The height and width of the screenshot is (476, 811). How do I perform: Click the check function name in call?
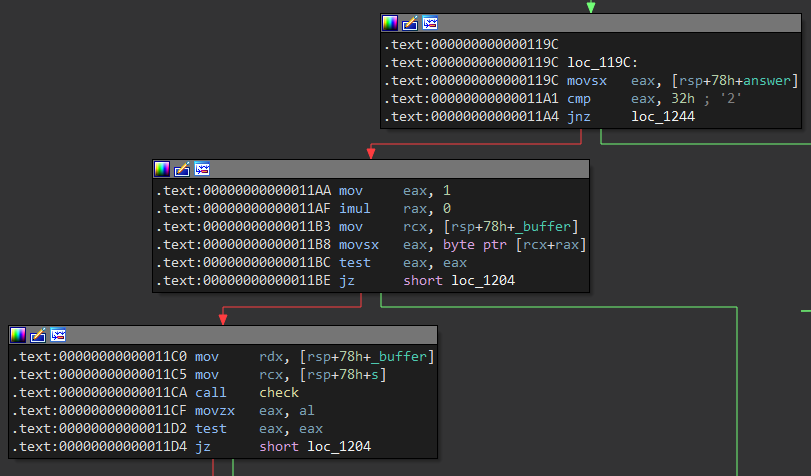(x=279, y=393)
